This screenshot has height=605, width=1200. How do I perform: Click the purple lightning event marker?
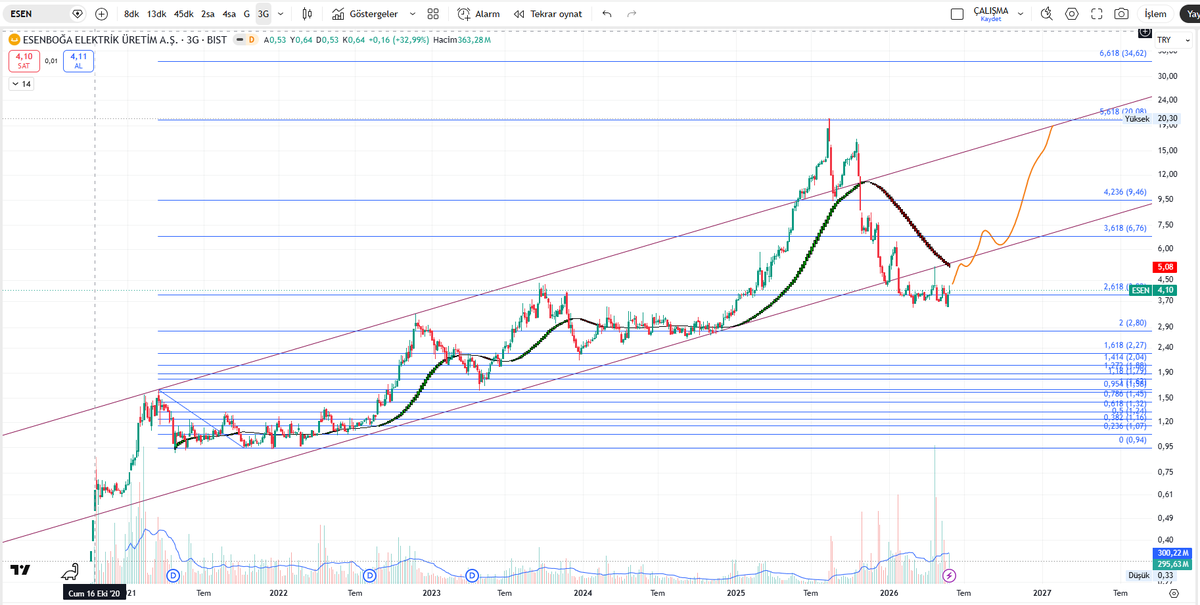point(950,576)
